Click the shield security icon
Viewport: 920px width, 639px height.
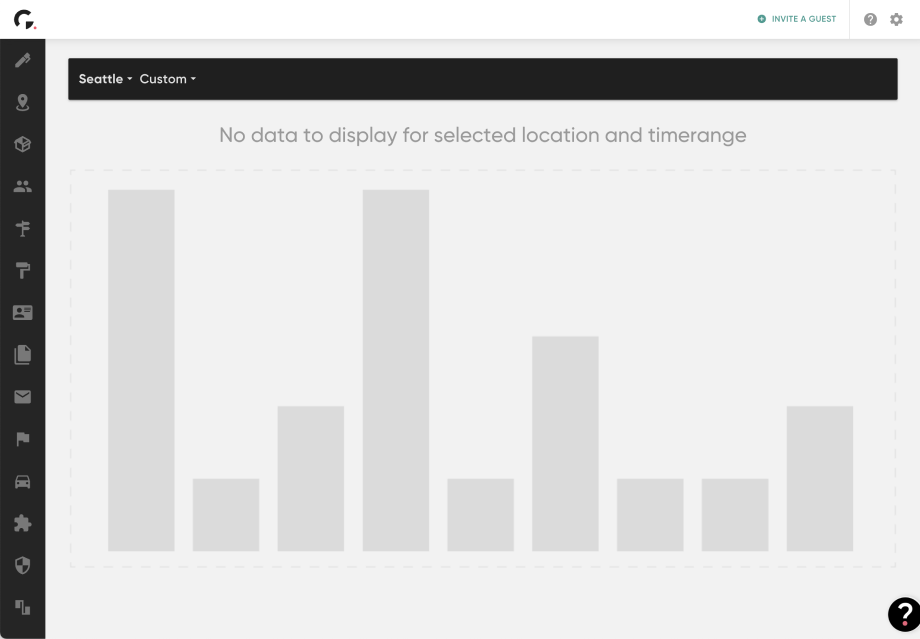[22, 565]
